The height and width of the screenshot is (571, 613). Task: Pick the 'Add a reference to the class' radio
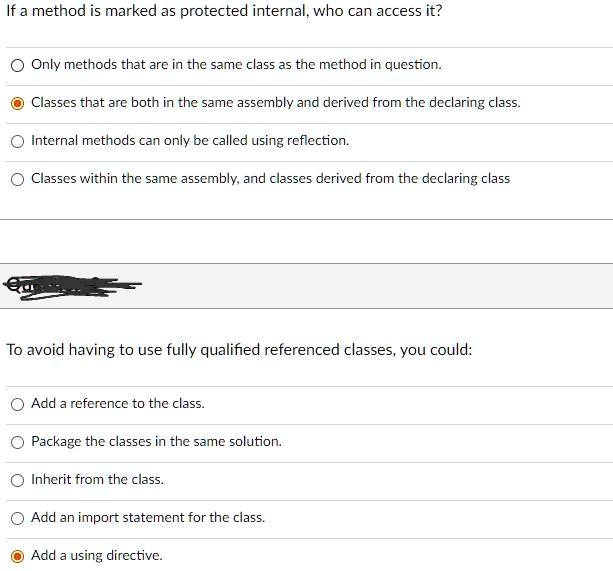coord(17,404)
